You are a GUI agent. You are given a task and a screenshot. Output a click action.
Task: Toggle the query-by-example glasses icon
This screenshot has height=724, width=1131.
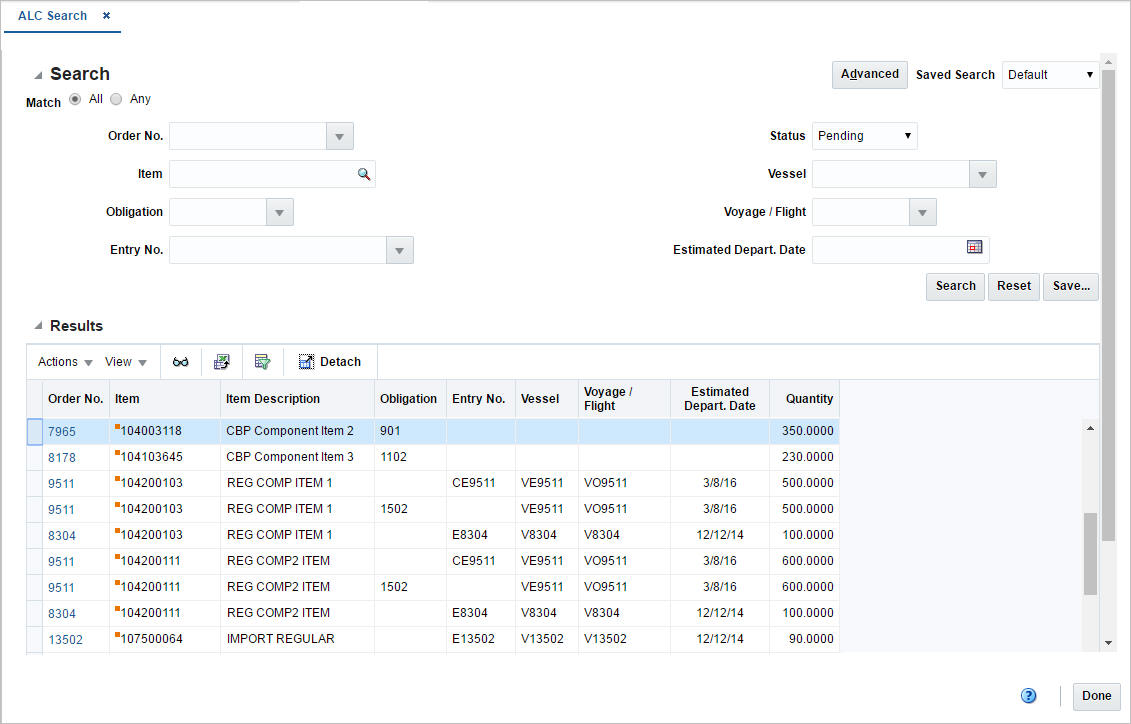(x=181, y=361)
